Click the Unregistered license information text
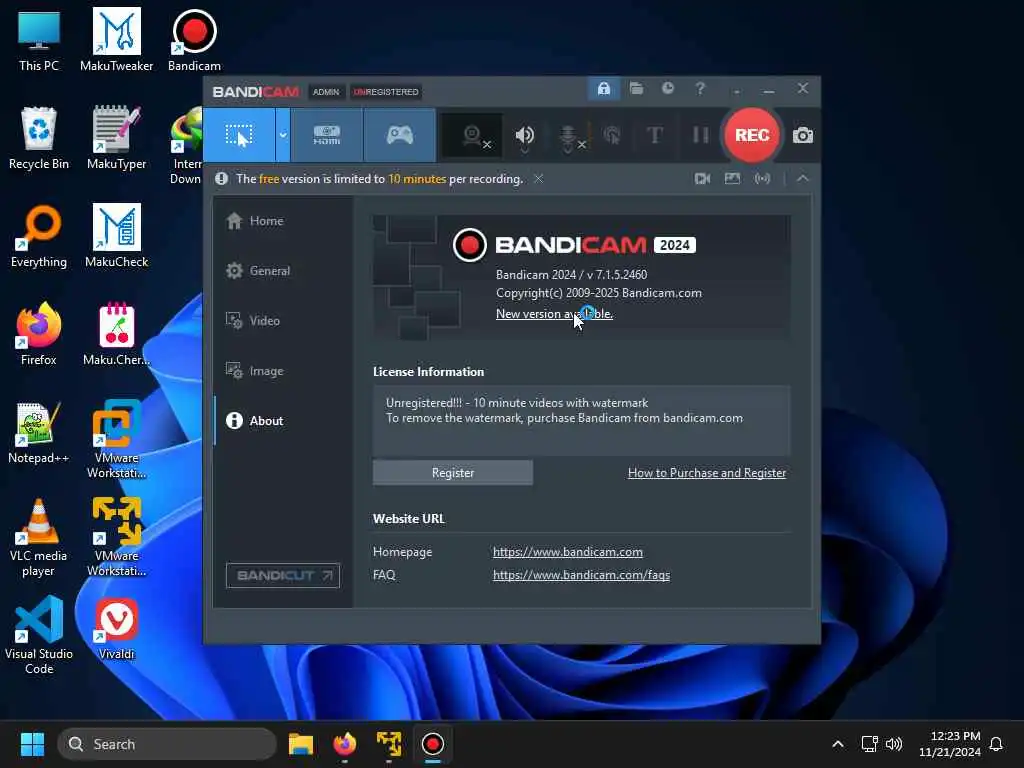Screen dimensions: 1024x768 [x=564, y=410]
